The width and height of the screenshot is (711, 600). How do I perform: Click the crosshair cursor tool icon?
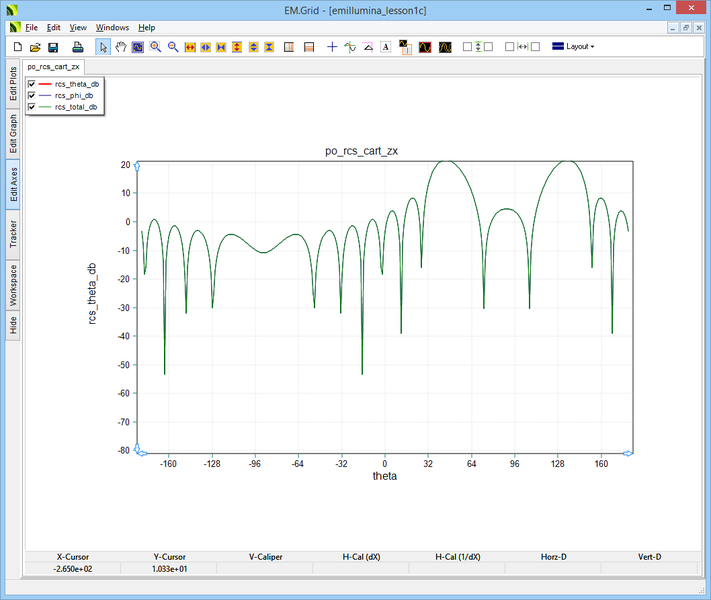(x=332, y=47)
